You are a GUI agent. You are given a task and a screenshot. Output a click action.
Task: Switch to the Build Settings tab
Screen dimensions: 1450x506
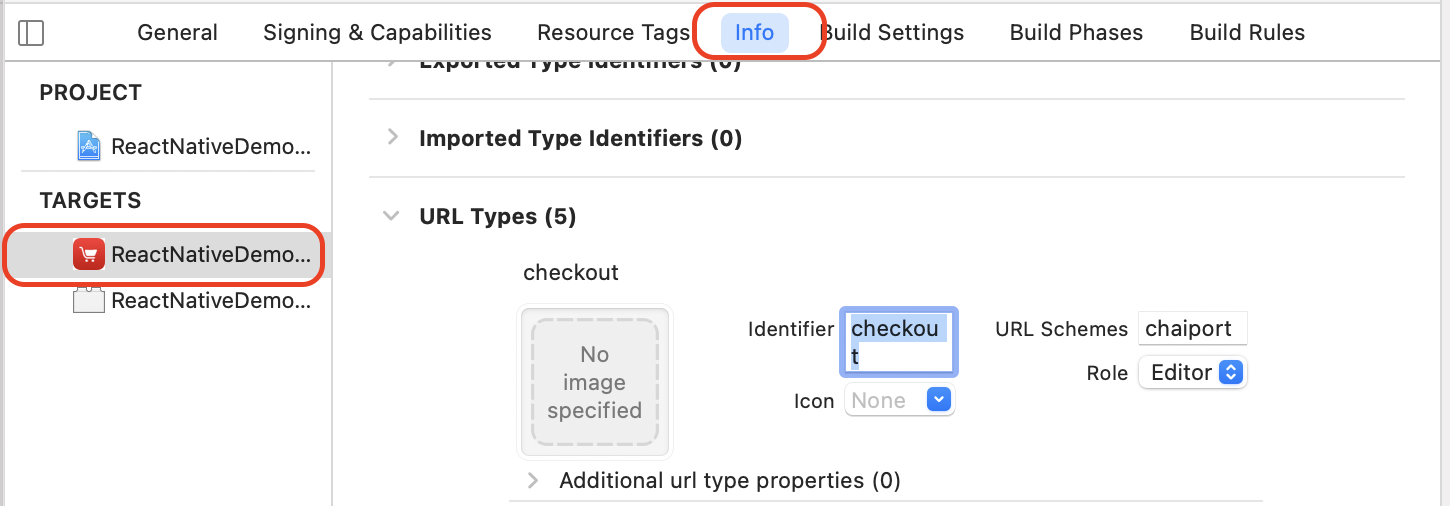click(892, 32)
